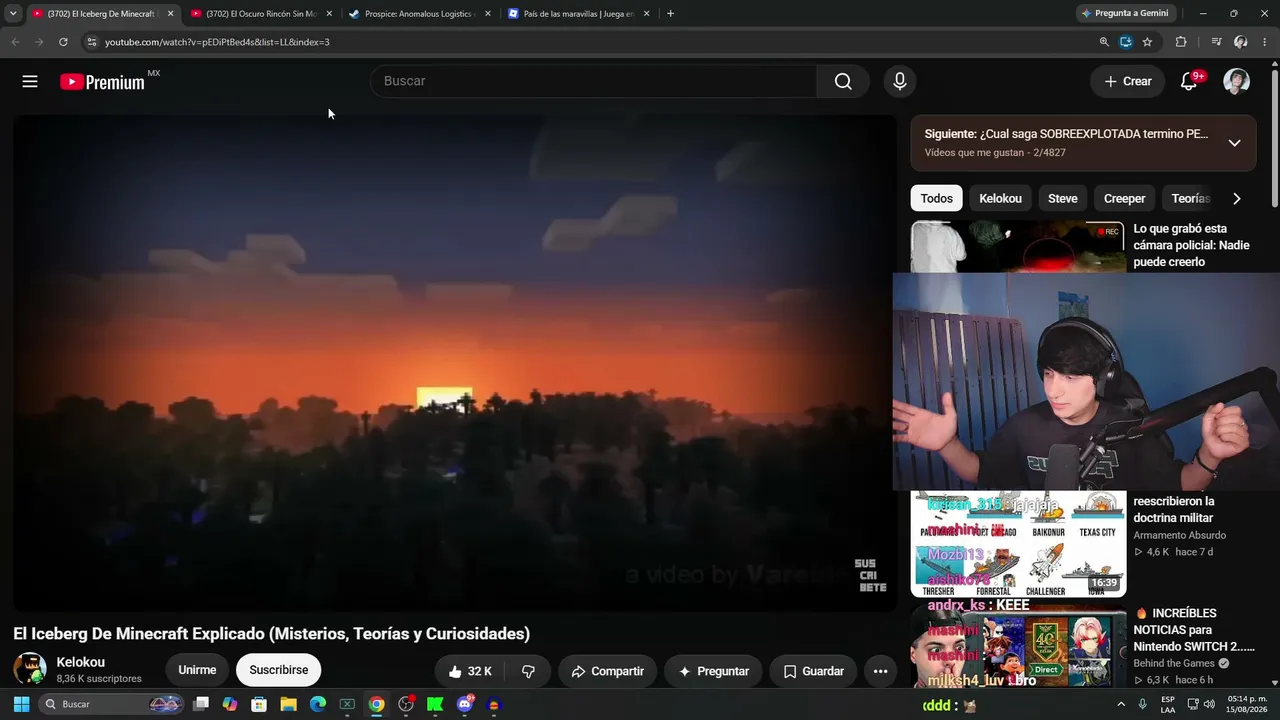Click the Windows taskbar Buscar search box
This screenshot has width=1280, height=720.
tap(111, 704)
